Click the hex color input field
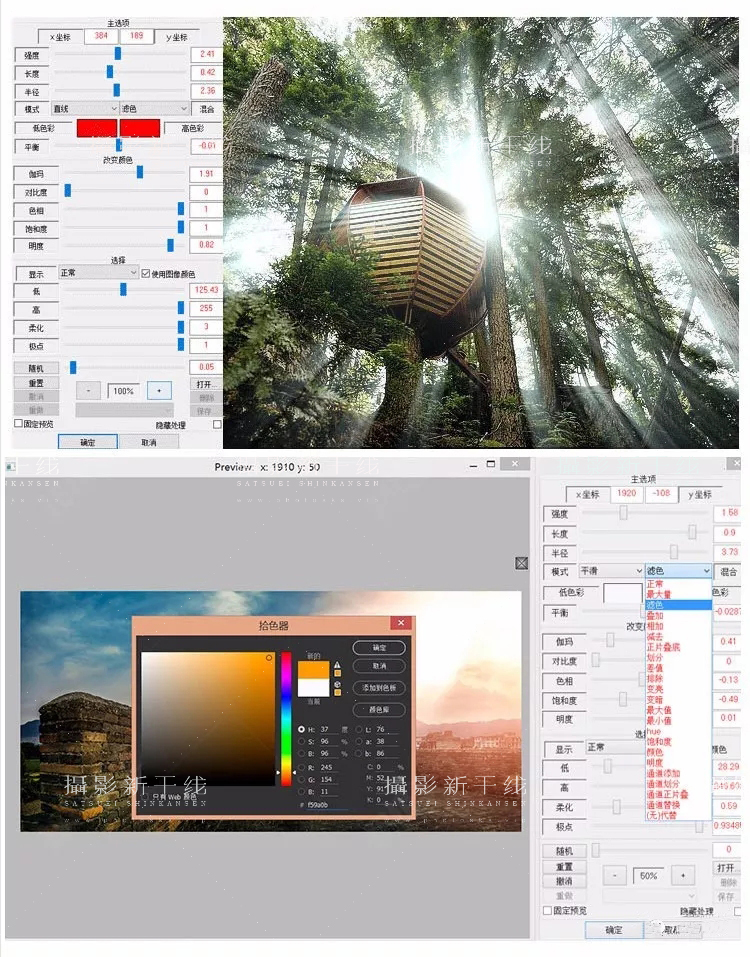This screenshot has width=750, height=957. click(327, 805)
